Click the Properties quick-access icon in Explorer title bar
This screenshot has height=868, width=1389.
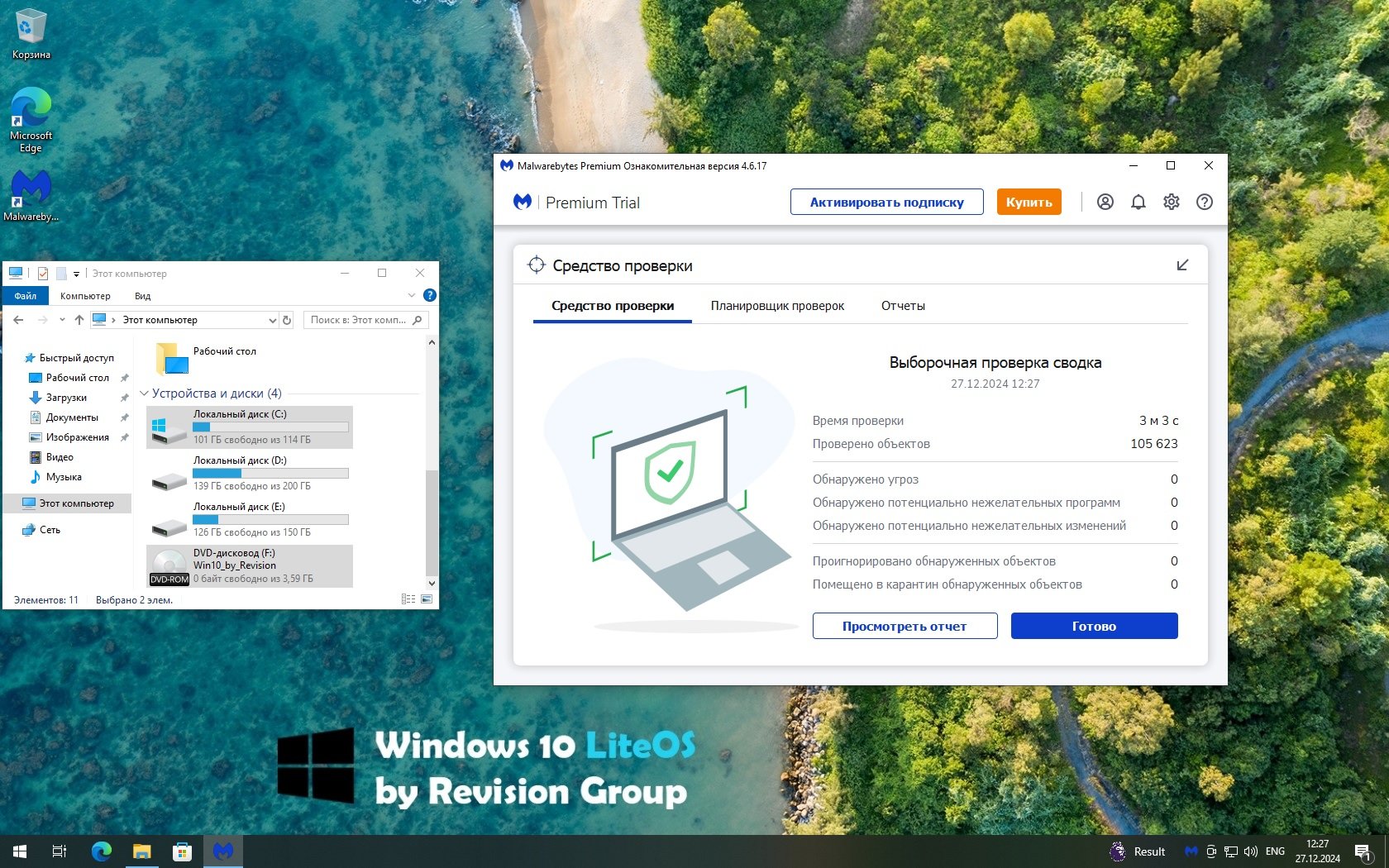43,274
